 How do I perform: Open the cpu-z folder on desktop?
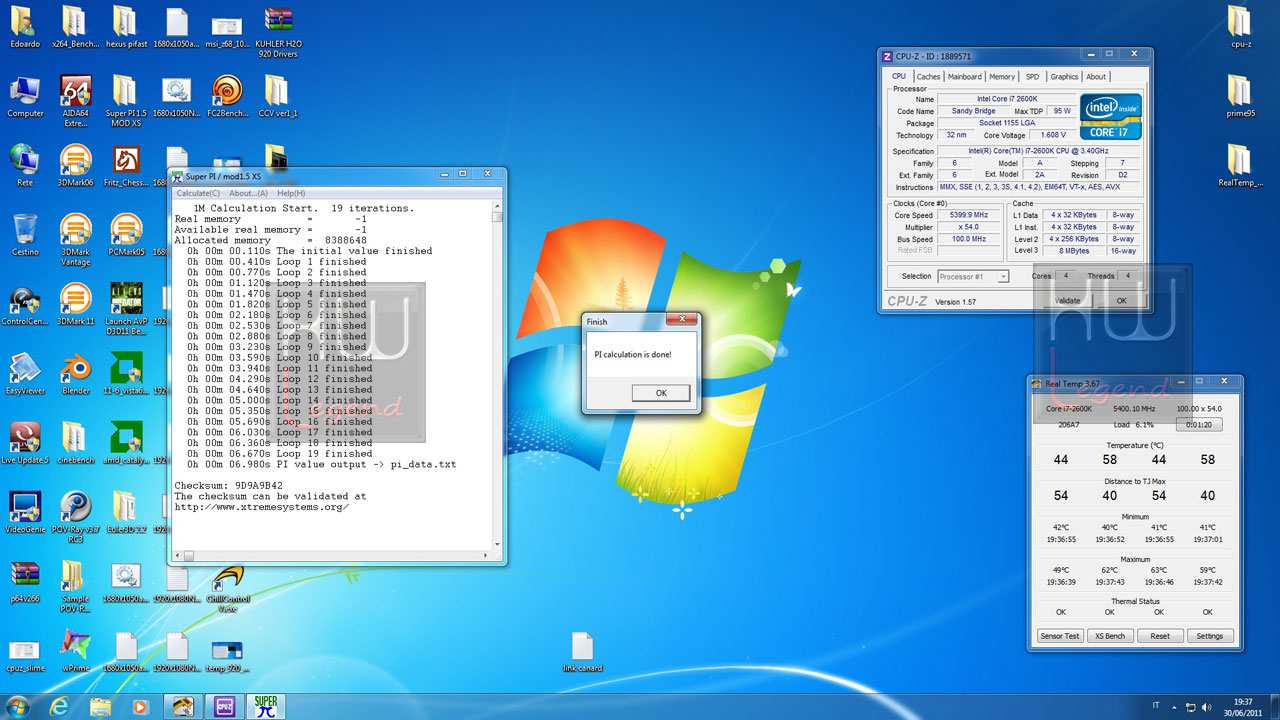pyautogui.click(x=1240, y=27)
